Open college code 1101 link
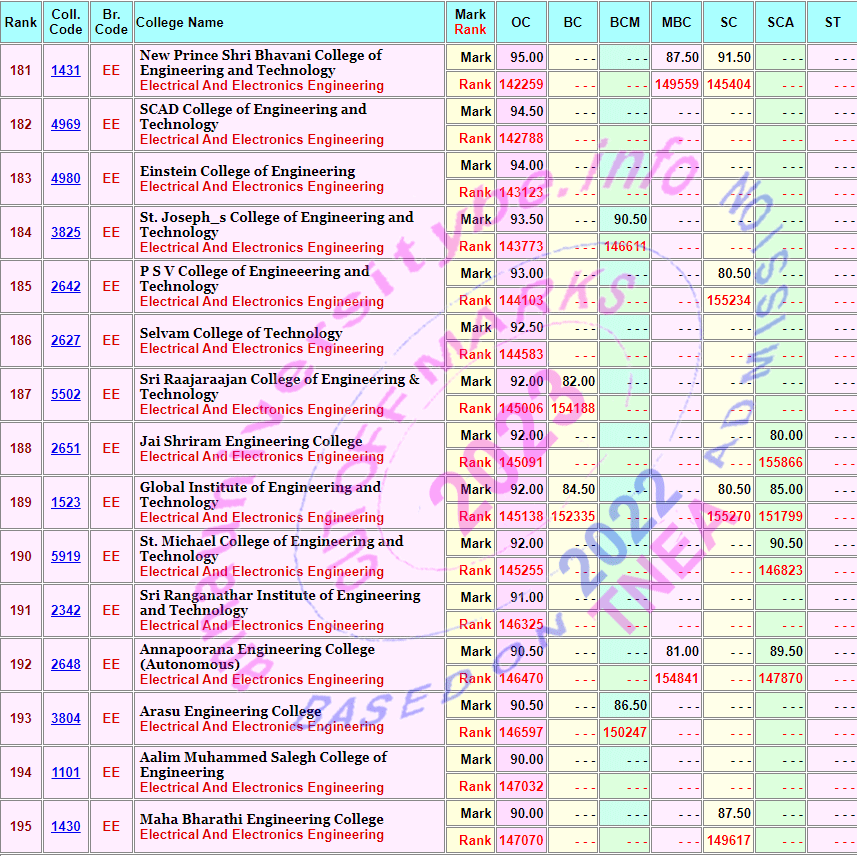857x856 pixels. click(66, 773)
